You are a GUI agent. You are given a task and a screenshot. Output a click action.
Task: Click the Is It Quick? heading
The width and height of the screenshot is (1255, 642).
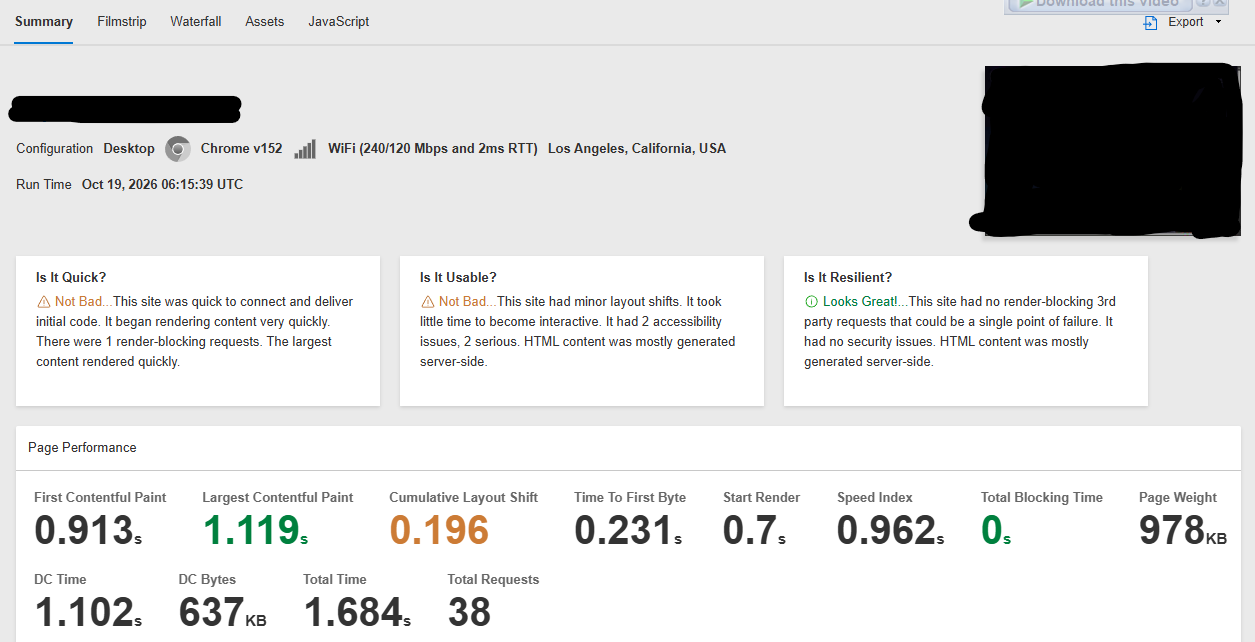71,277
